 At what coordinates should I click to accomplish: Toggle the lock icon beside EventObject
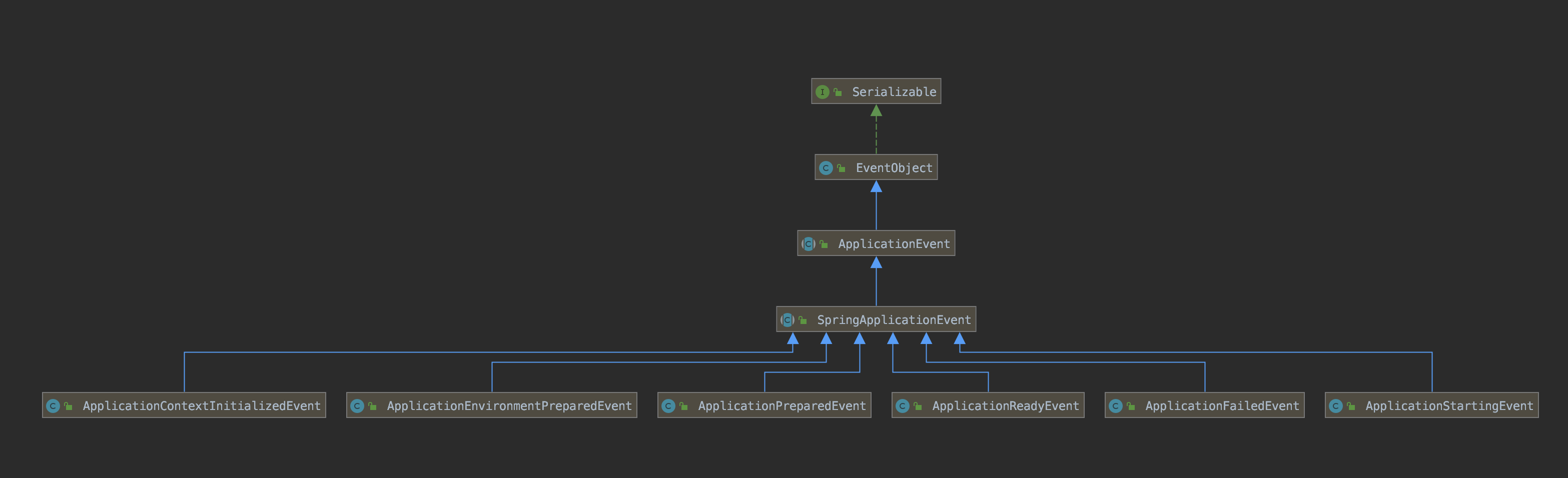click(x=842, y=167)
